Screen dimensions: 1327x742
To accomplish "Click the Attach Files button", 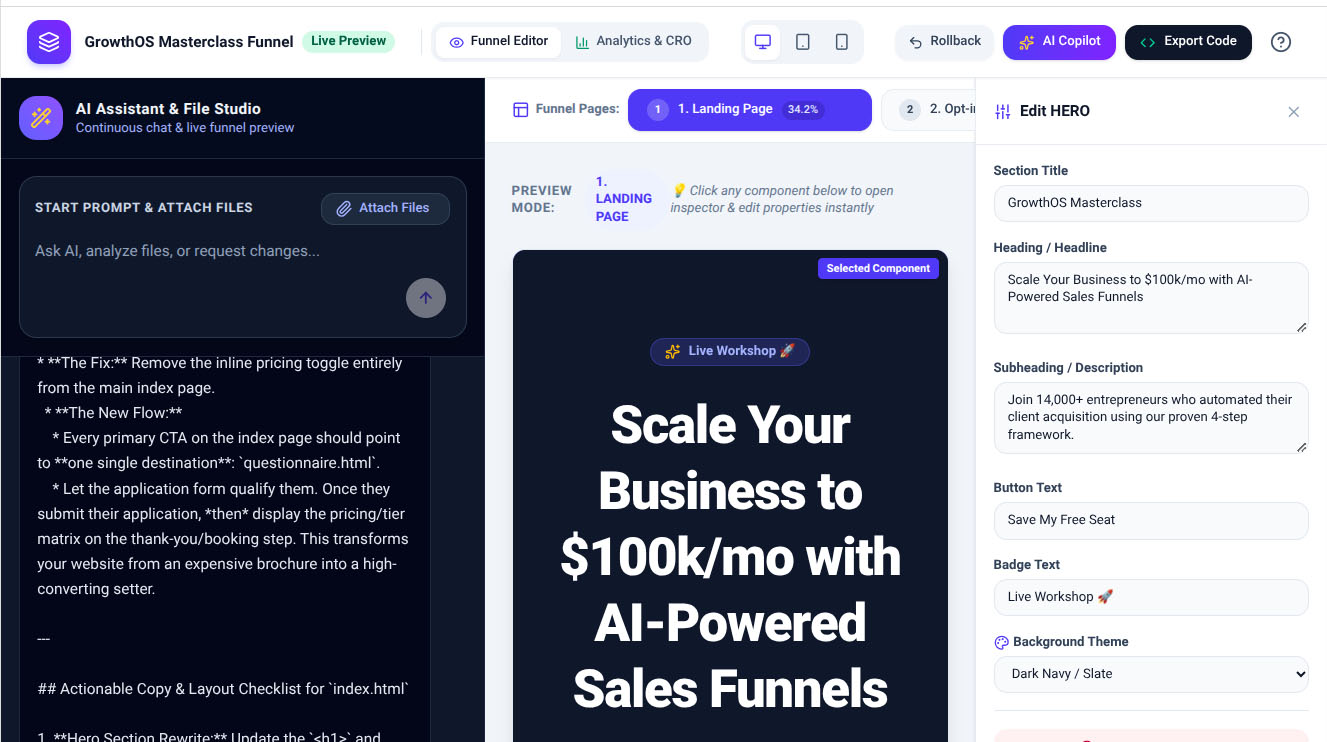I will tap(385, 208).
